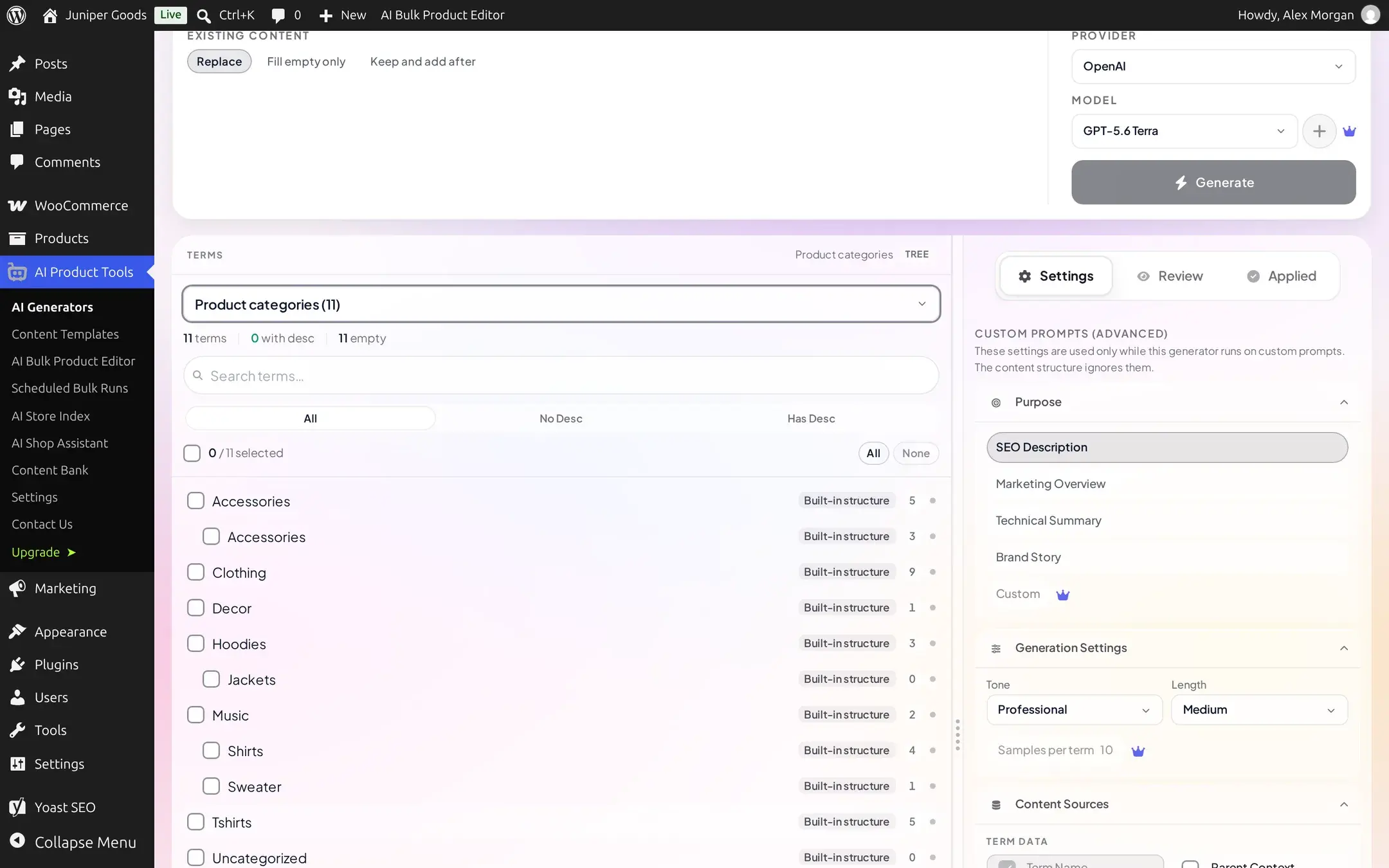1389x868 pixels.
Task: Tick the Clothing category checkbox
Action: [x=195, y=572]
